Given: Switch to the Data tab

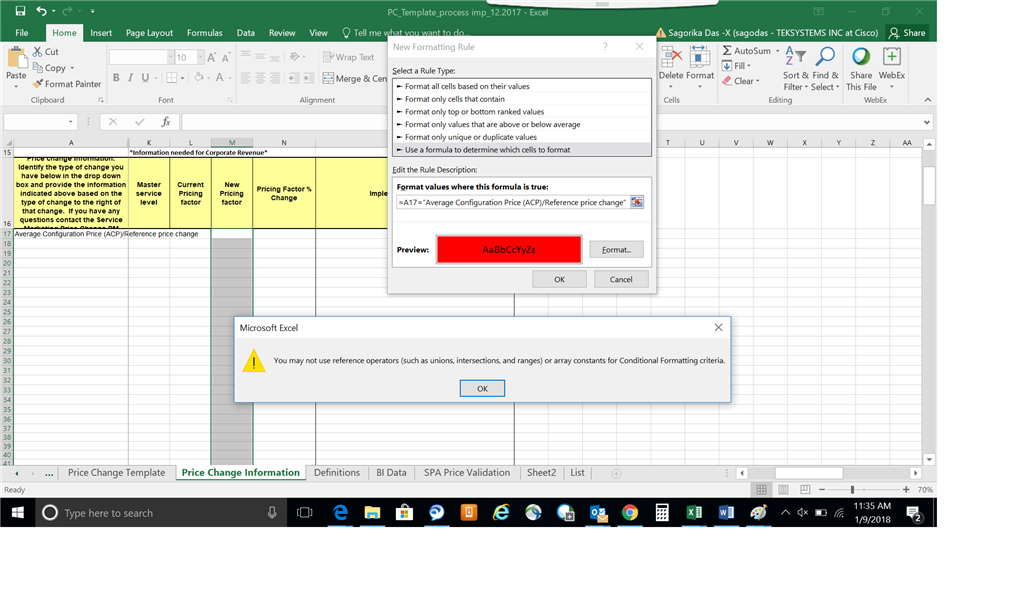Looking at the screenshot, I should coord(246,33).
